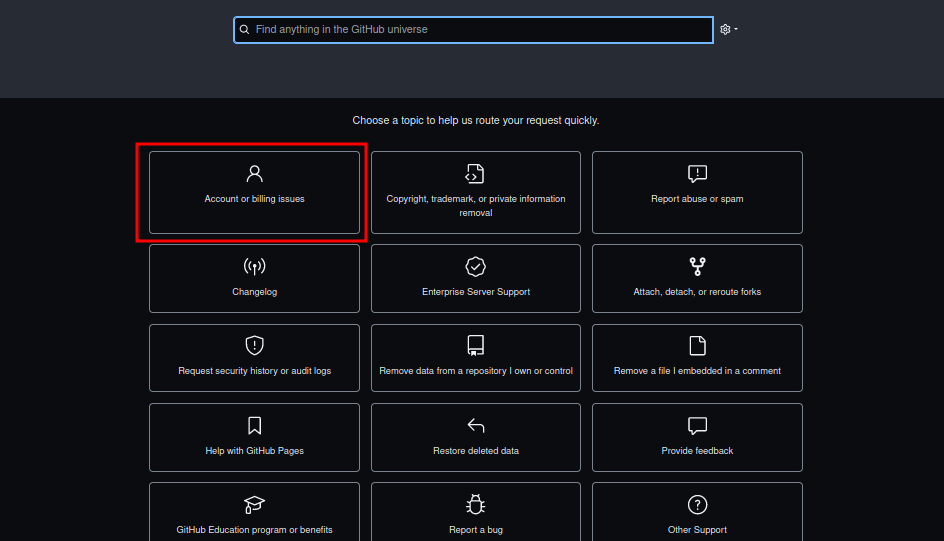Open GitHub Education program or benefits label

click(254, 530)
